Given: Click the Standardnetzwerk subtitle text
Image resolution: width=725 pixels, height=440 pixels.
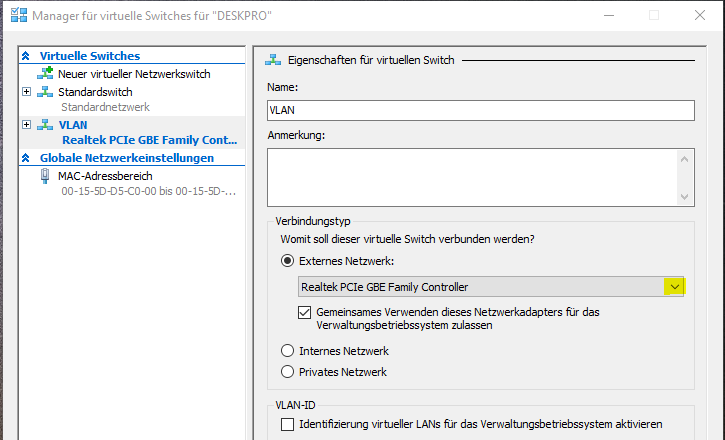Looking at the screenshot, I should (x=105, y=107).
